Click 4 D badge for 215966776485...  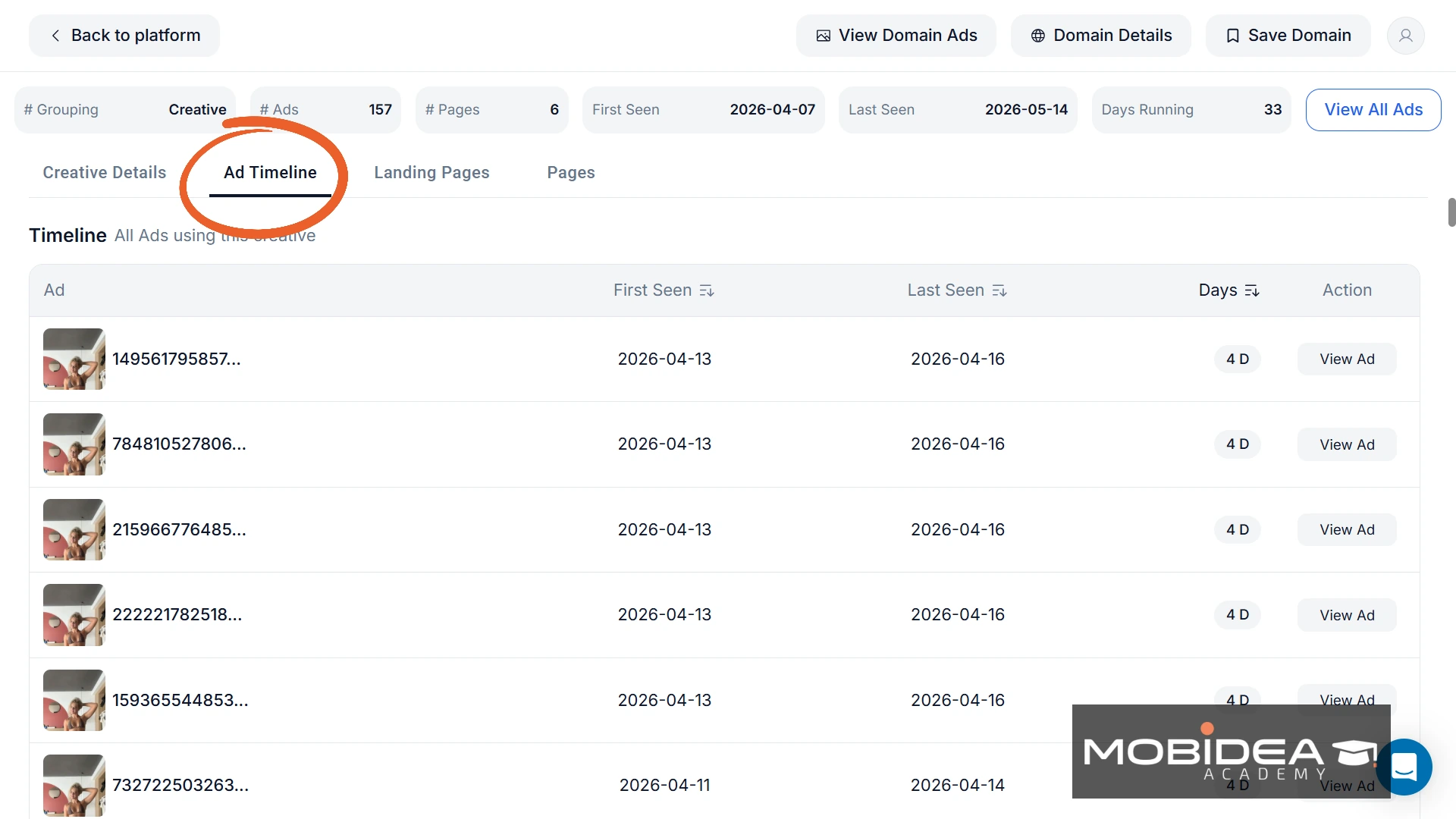[x=1238, y=530]
